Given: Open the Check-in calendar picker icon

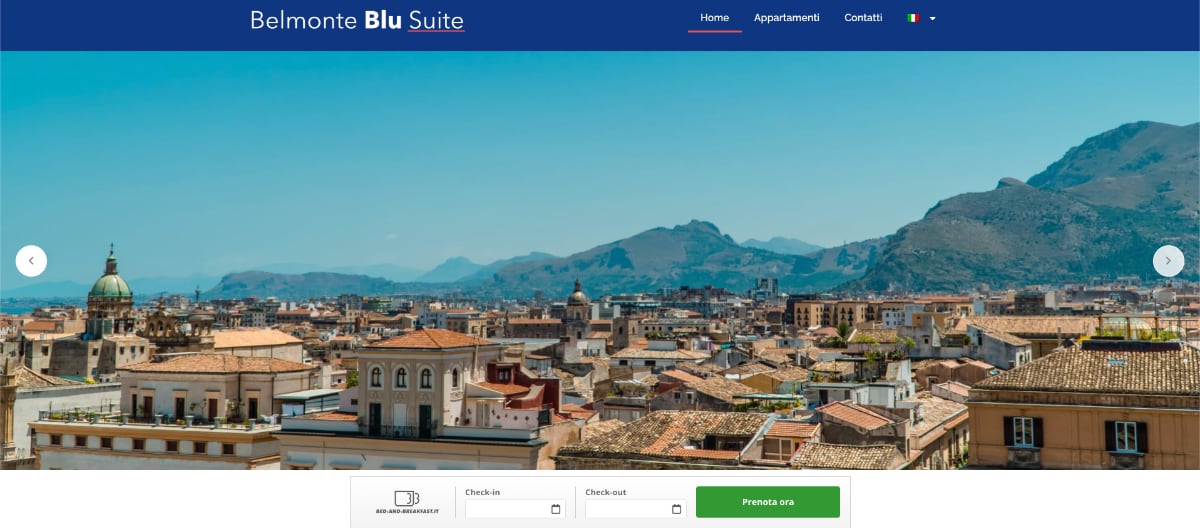Looking at the screenshot, I should pyautogui.click(x=556, y=509).
